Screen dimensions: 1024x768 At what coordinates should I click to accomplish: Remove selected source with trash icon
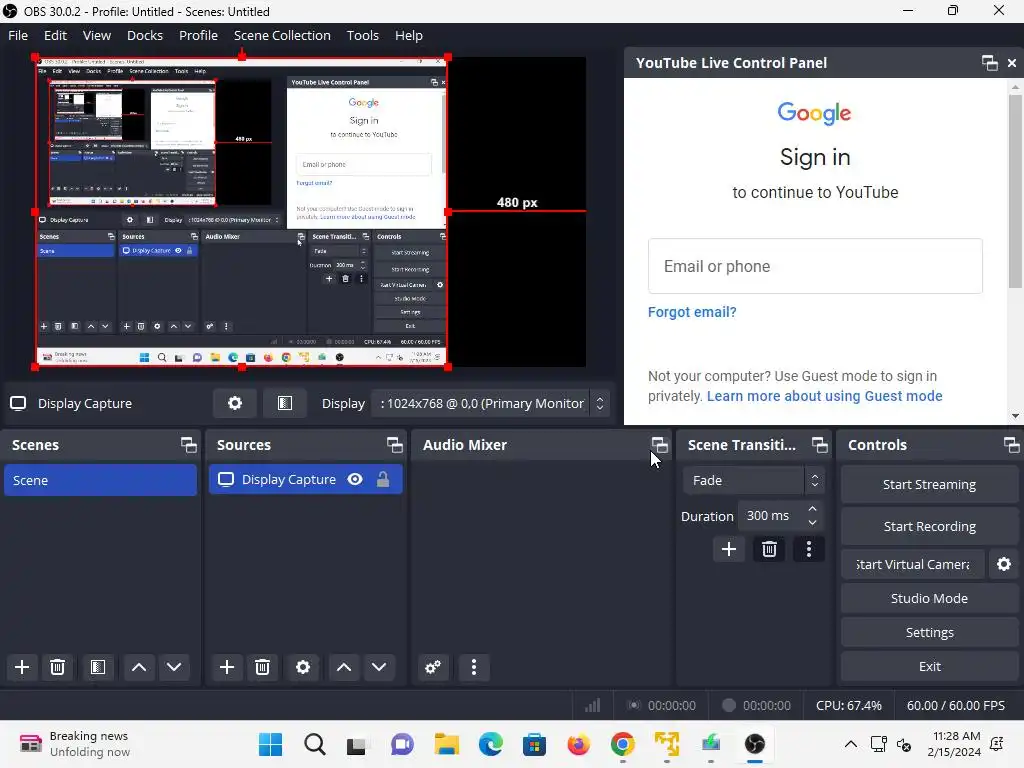coord(263,667)
